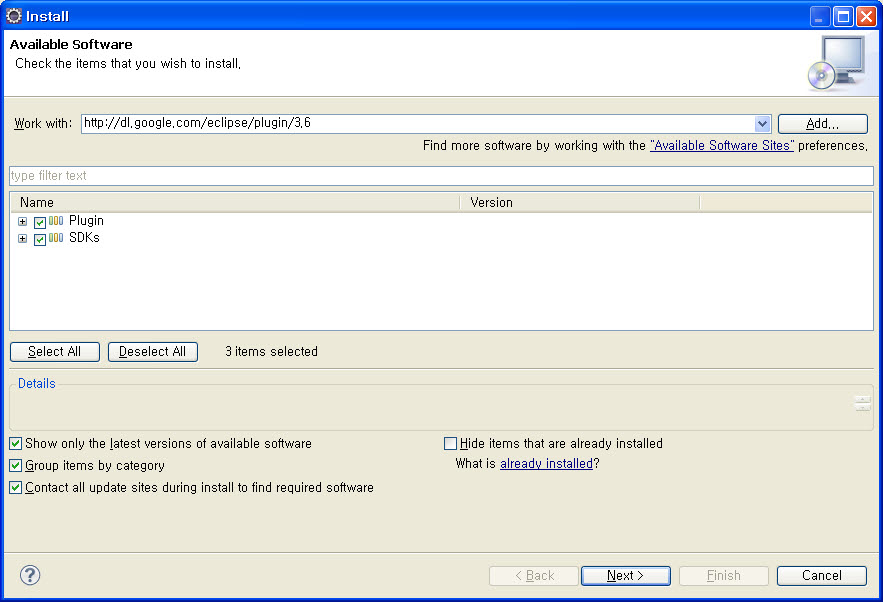Check the Plugin category checkbox

(x=40, y=222)
